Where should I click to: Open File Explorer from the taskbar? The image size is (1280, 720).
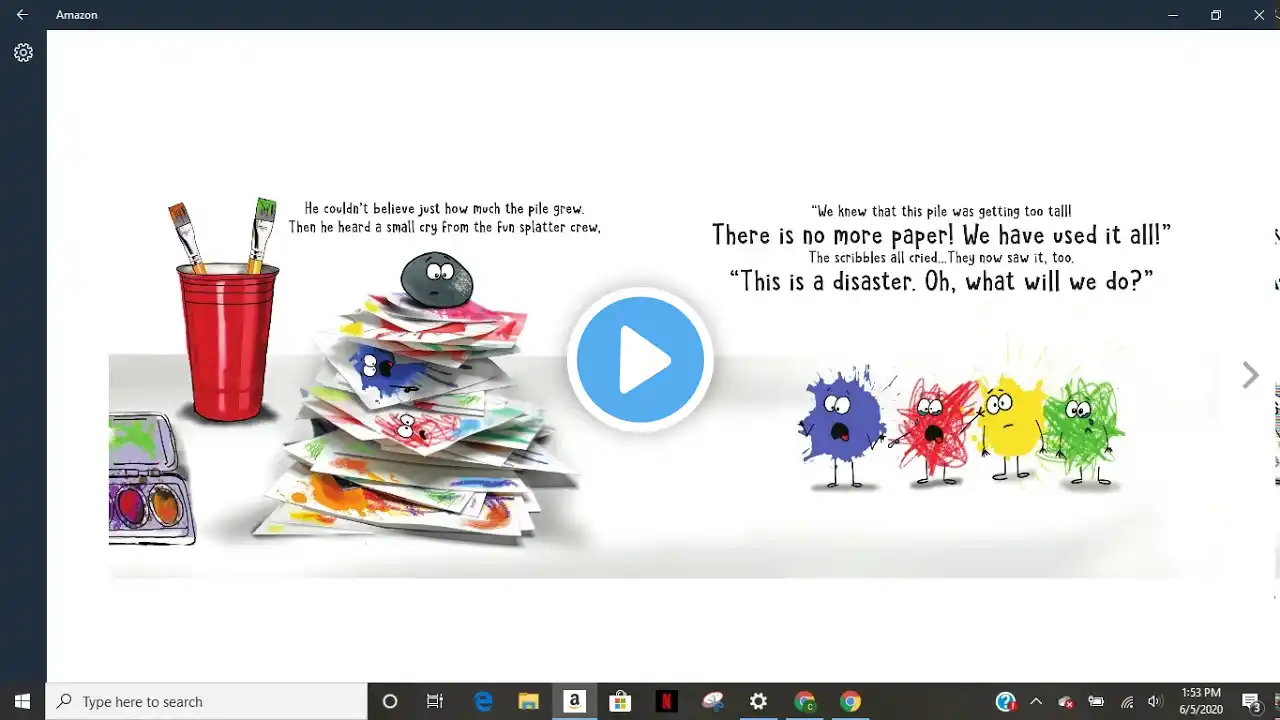[528, 701]
